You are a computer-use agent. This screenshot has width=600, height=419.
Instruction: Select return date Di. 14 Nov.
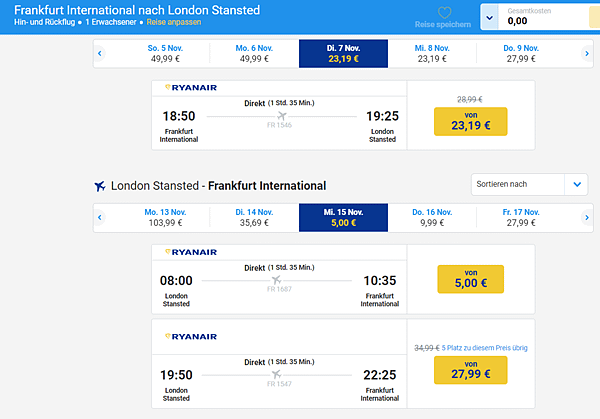(x=254, y=217)
